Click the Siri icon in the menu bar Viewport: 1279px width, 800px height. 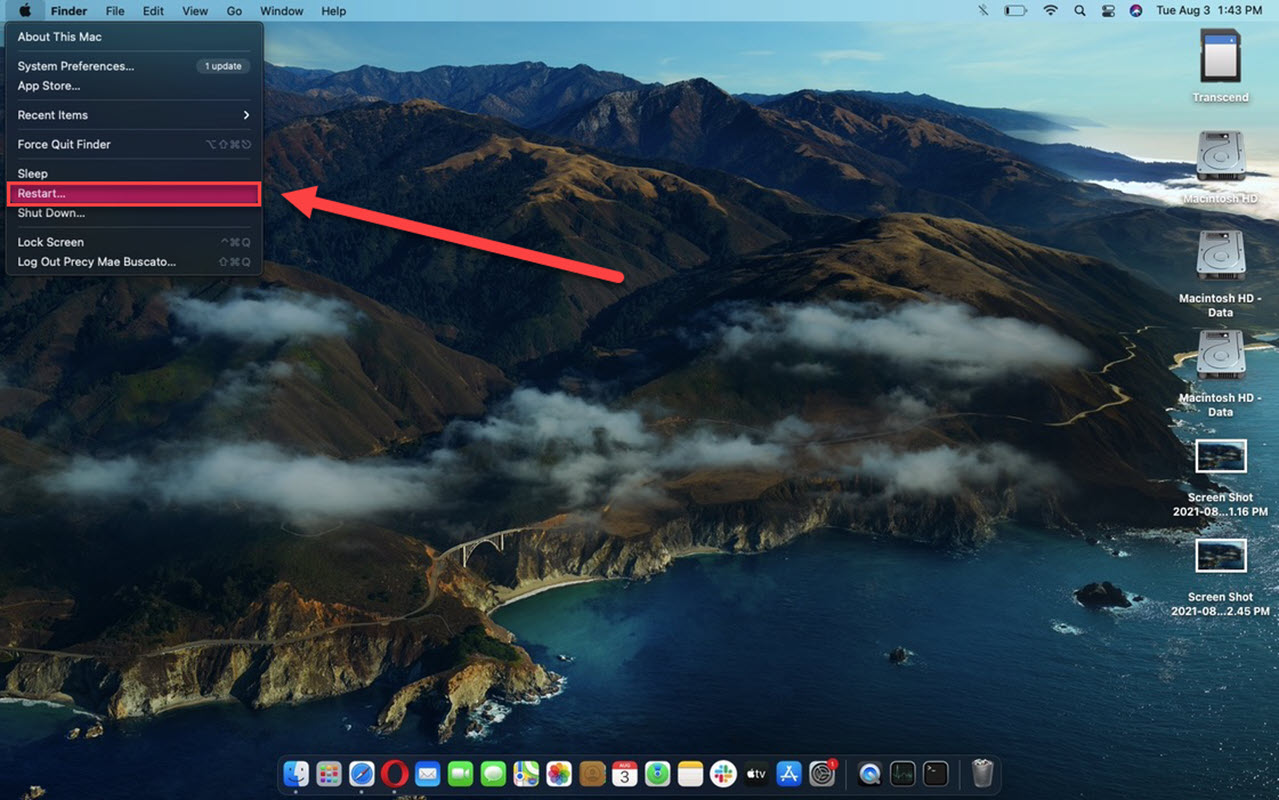point(1135,10)
